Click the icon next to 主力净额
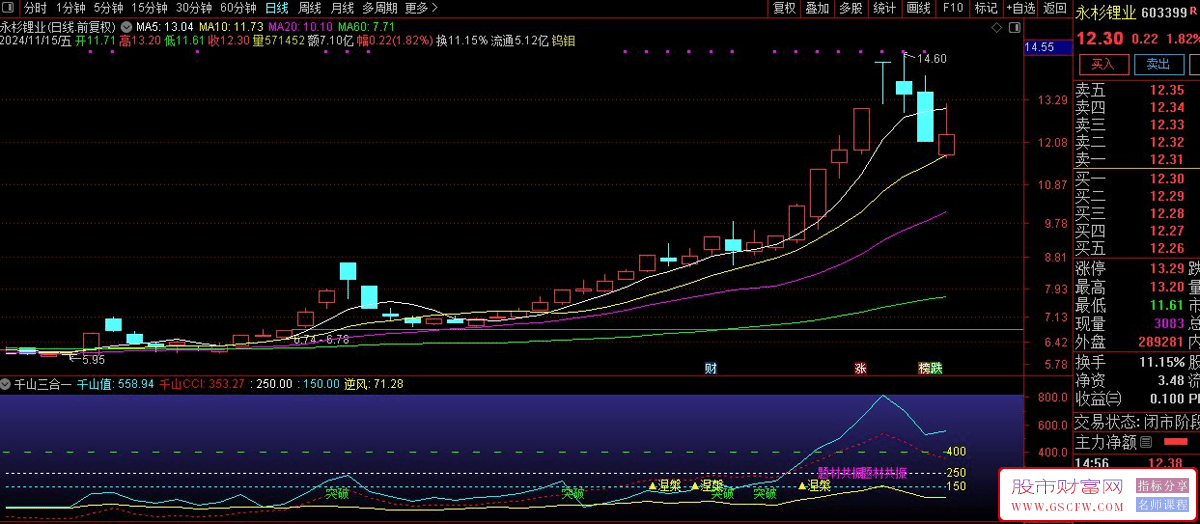This screenshot has width=1200, height=524. (x=1146, y=441)
